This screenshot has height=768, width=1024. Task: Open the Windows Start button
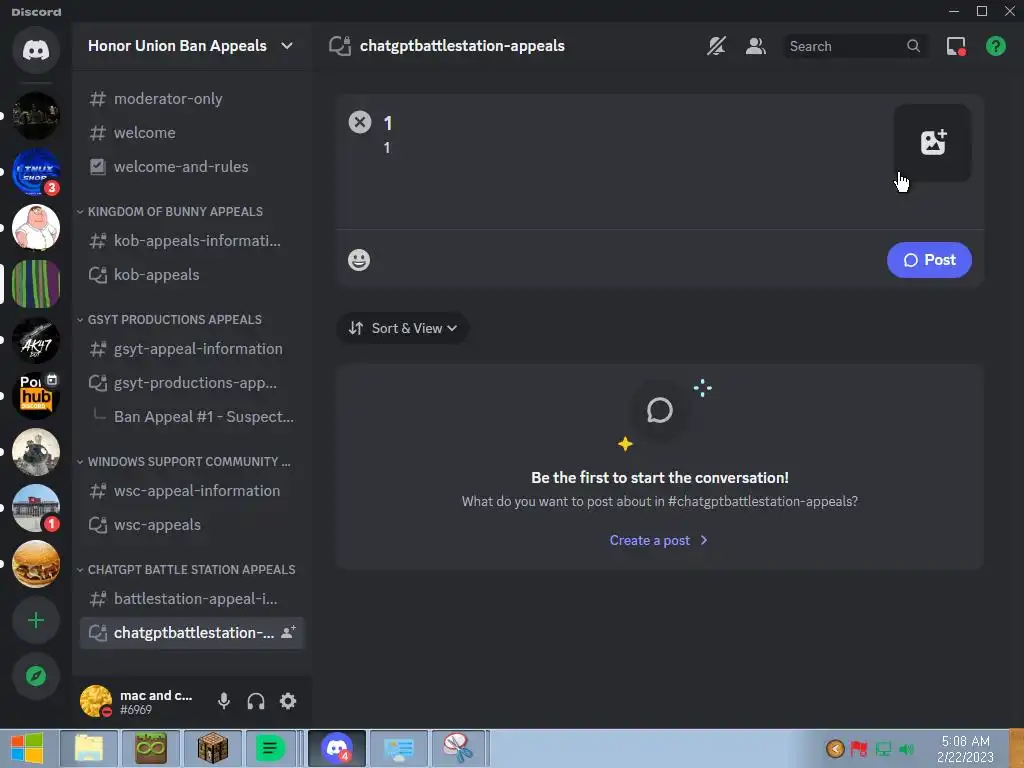point(26,748)
